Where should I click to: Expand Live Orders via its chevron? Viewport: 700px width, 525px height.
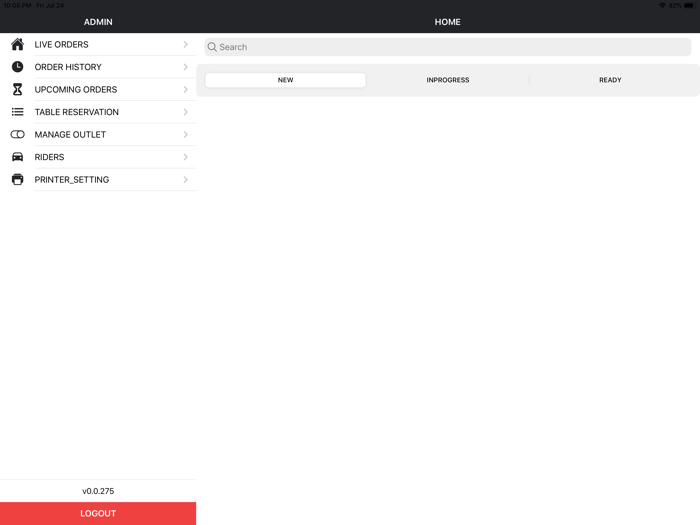185,44
